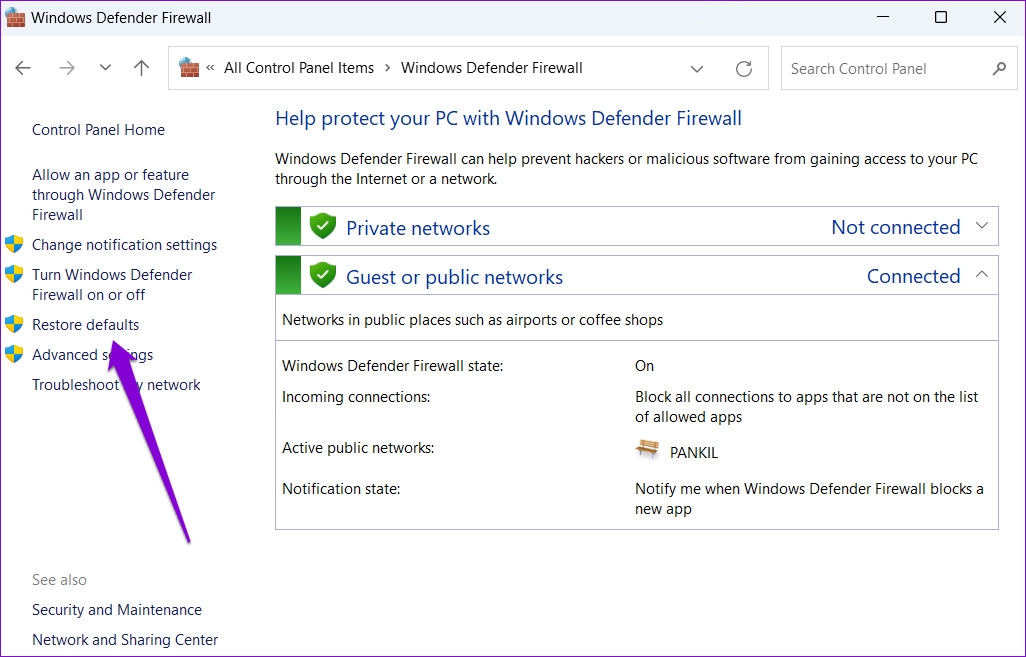Image resolution: width=1026 pixels, height=657 pixels.
Task: Select Windows Defender Firewall breadcrumb
Action: click(491, 68)
